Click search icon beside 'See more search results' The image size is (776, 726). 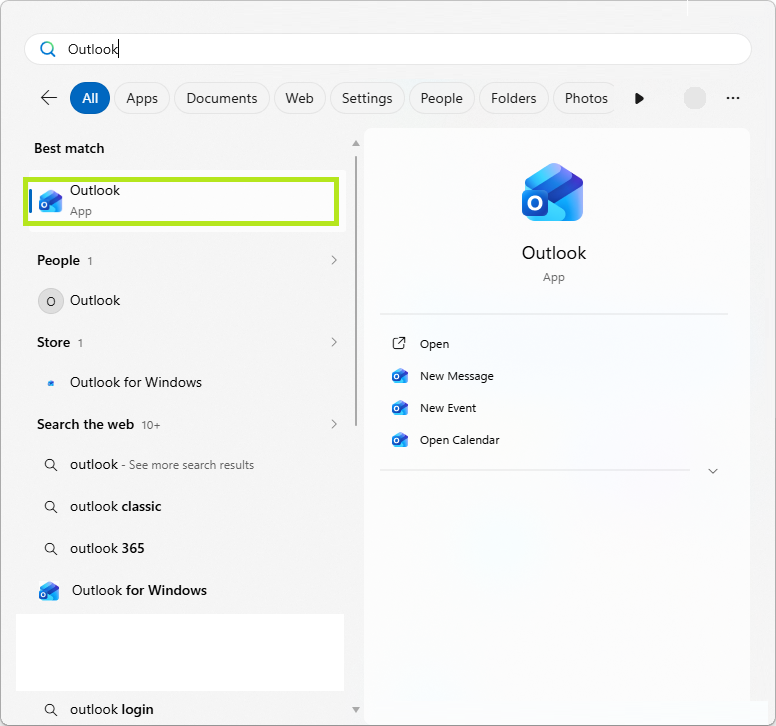point(50,465)
